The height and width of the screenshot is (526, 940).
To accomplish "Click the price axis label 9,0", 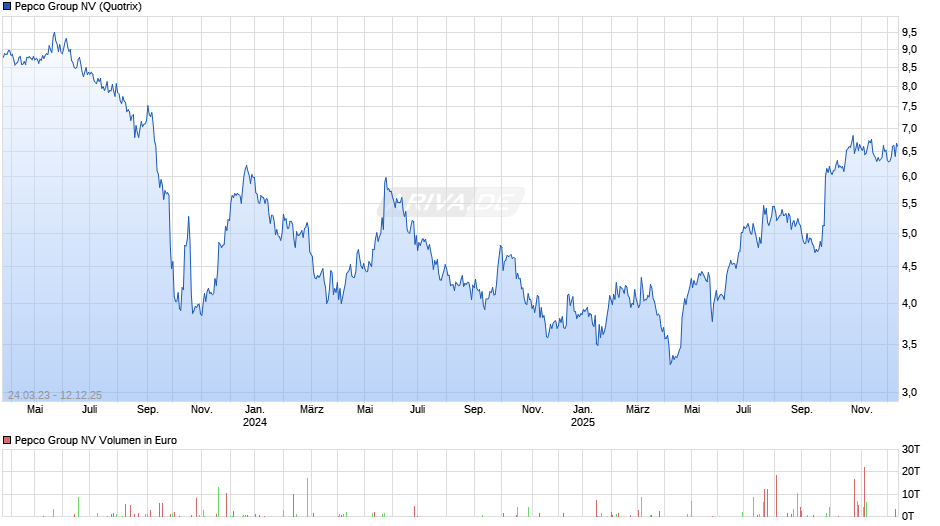I will [x=909, y=50].
